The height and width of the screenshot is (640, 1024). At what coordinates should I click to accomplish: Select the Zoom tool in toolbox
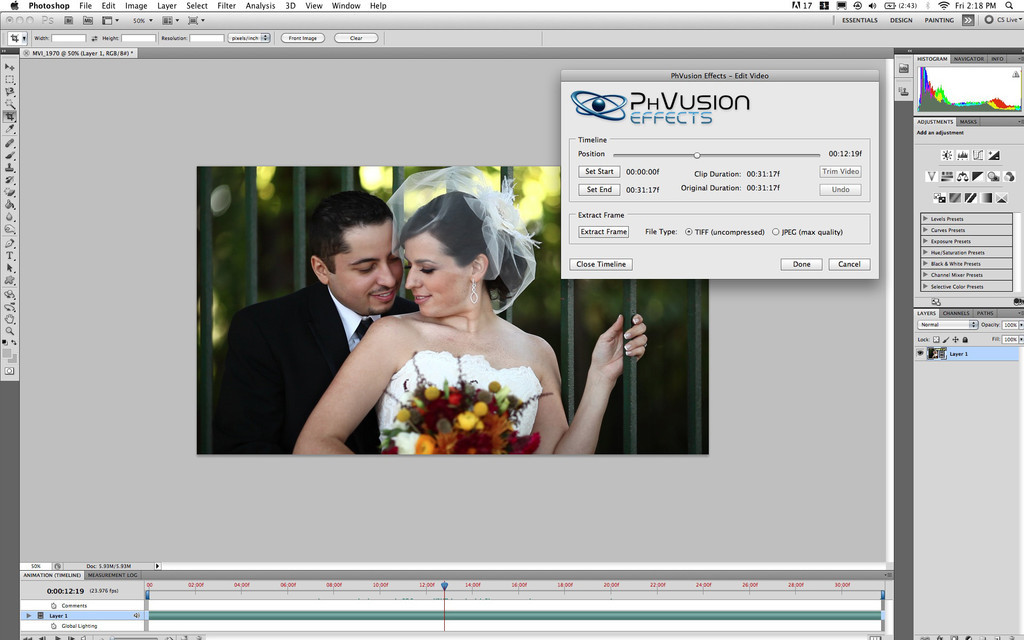[10, 332]
